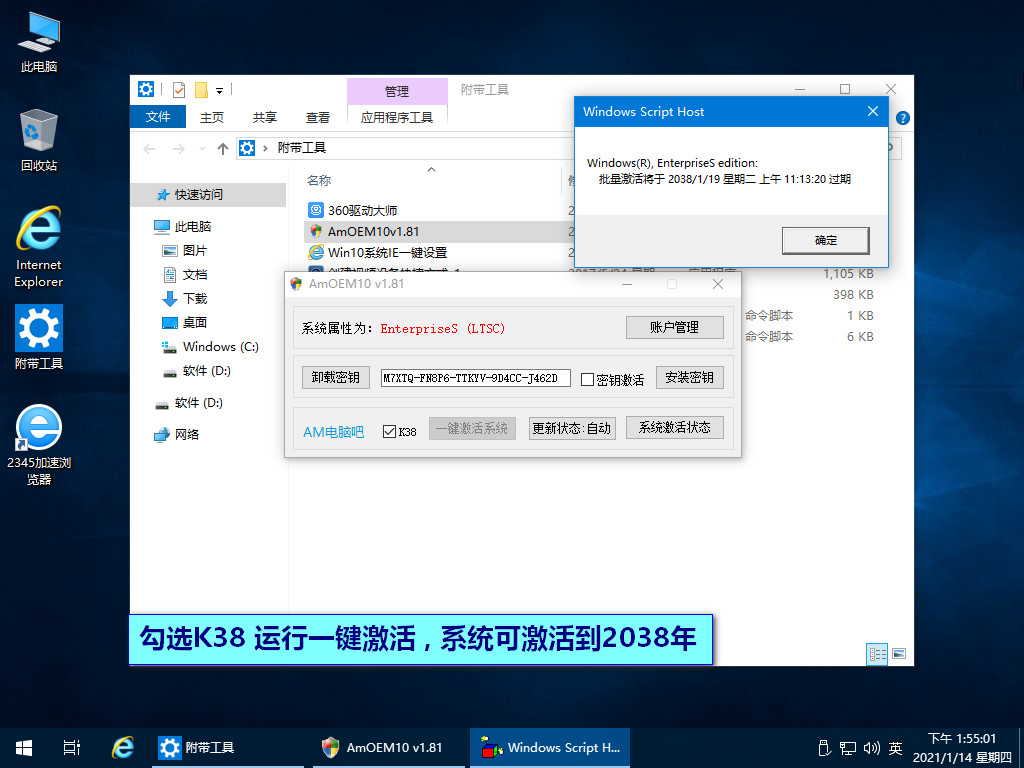Open Internet Explorer from the taskbar
1024x768 pixels.
click(122, 748)
